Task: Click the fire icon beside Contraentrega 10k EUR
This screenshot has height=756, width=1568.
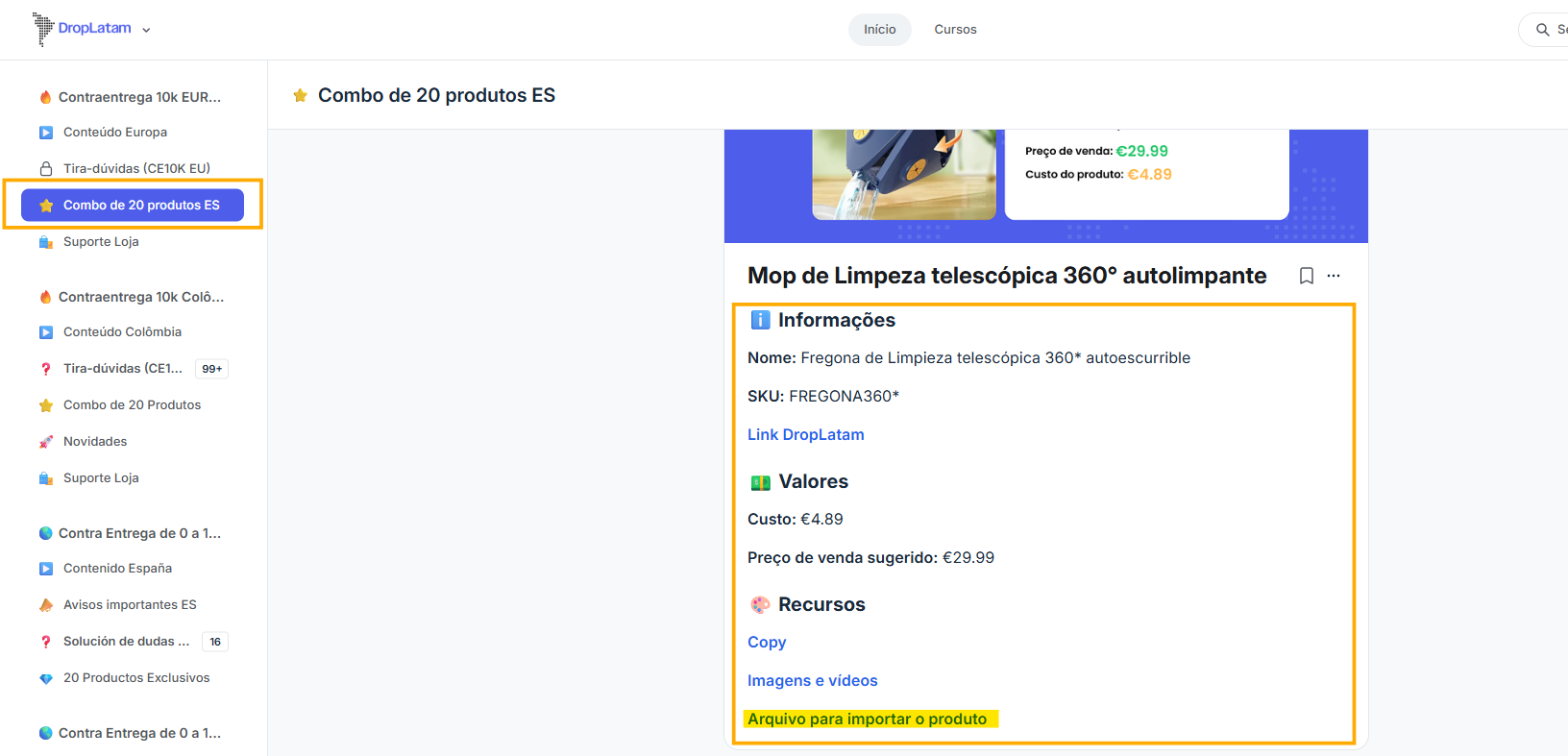Action: 45,97
